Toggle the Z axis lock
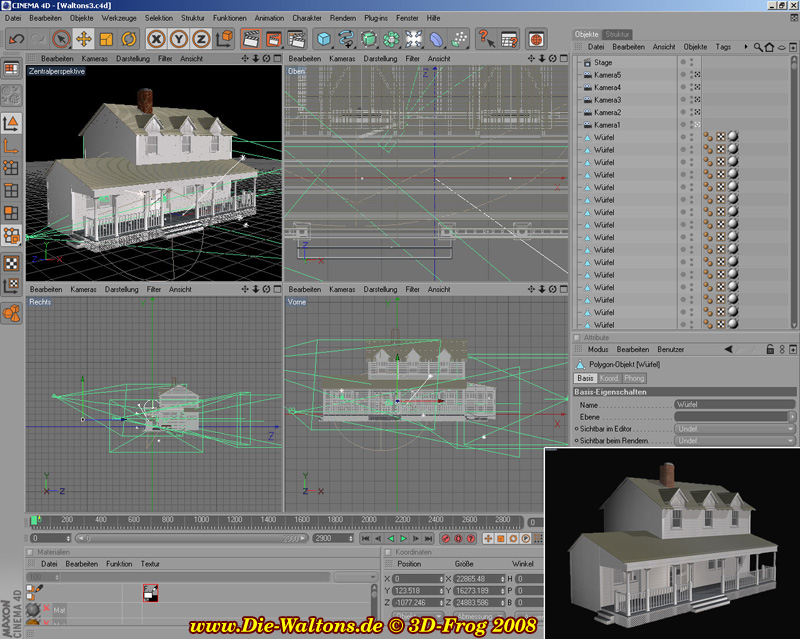 click(202, 39)
